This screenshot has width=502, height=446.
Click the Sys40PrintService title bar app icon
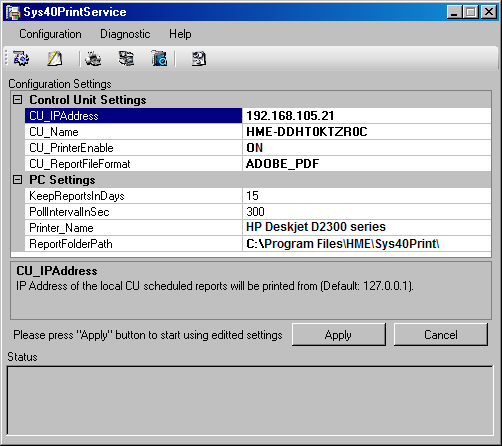[x=13, y=12]
